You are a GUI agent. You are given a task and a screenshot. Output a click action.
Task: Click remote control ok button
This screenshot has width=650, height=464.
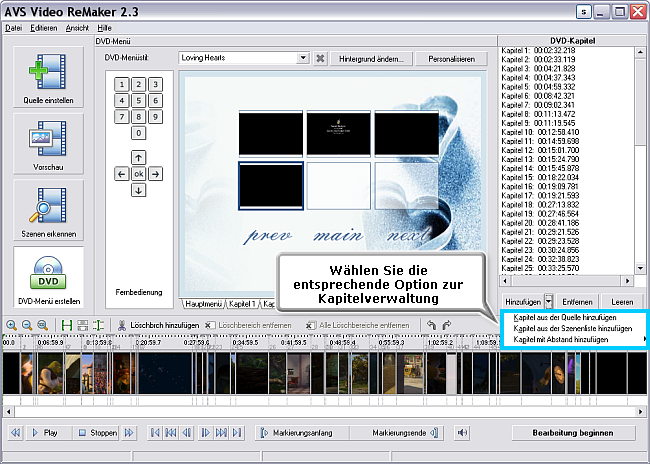(x=138, y=174)
